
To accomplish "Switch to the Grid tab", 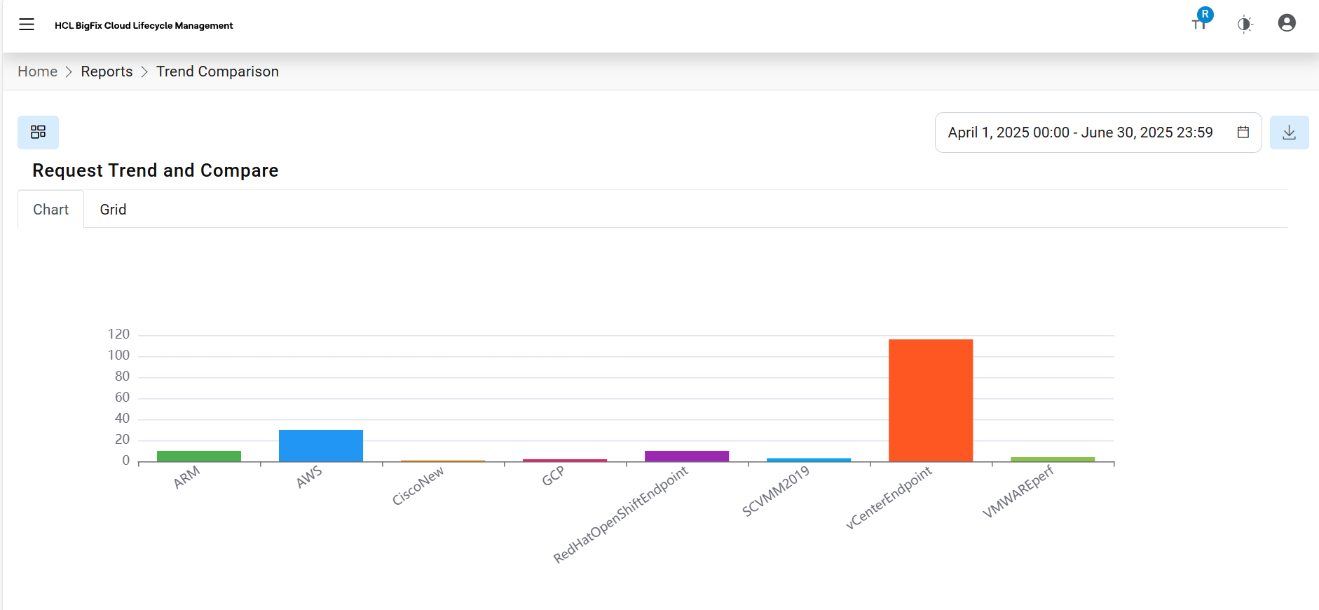I will (113, 210).
